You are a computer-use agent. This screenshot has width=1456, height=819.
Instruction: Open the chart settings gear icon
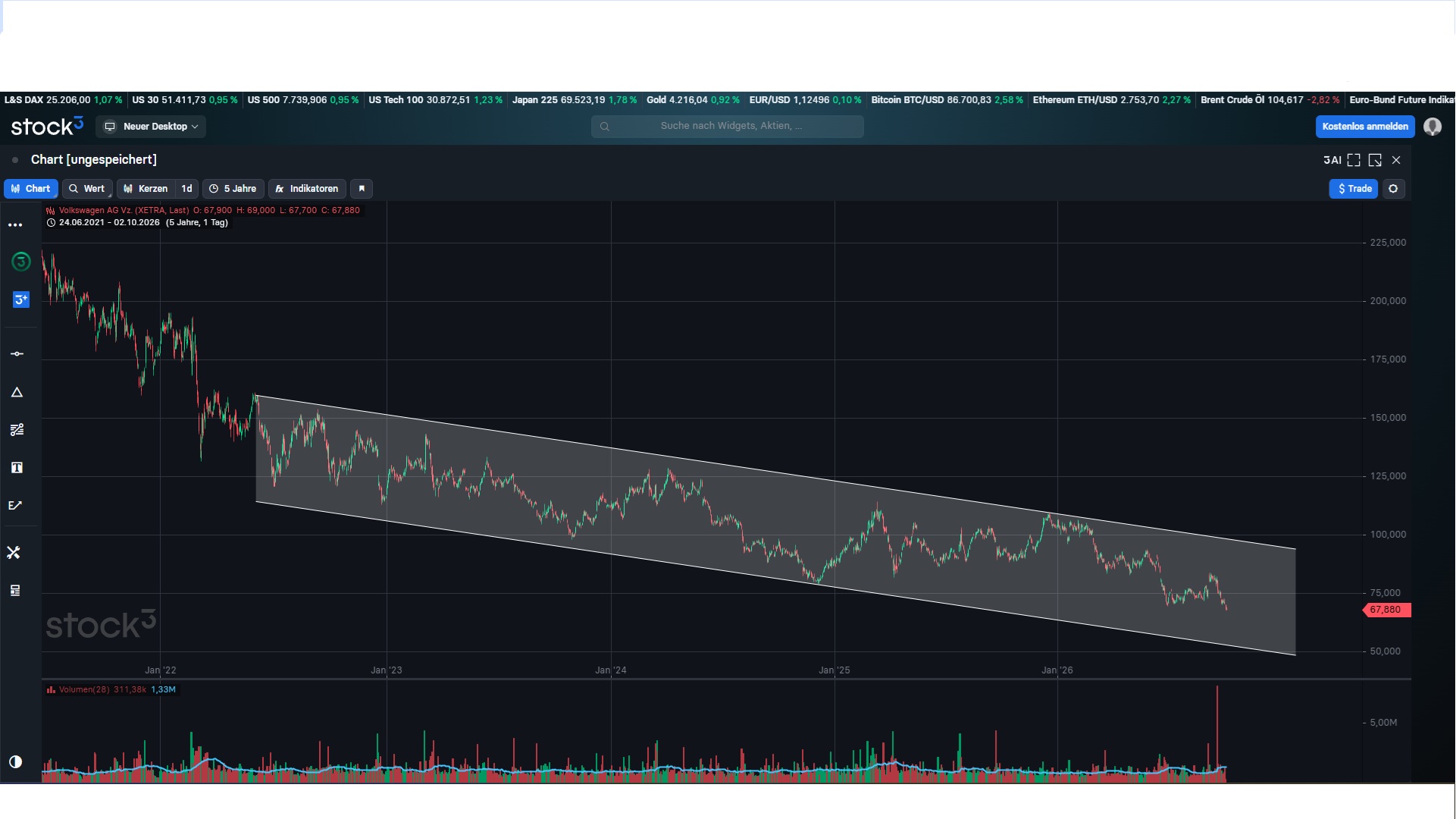1393,189
